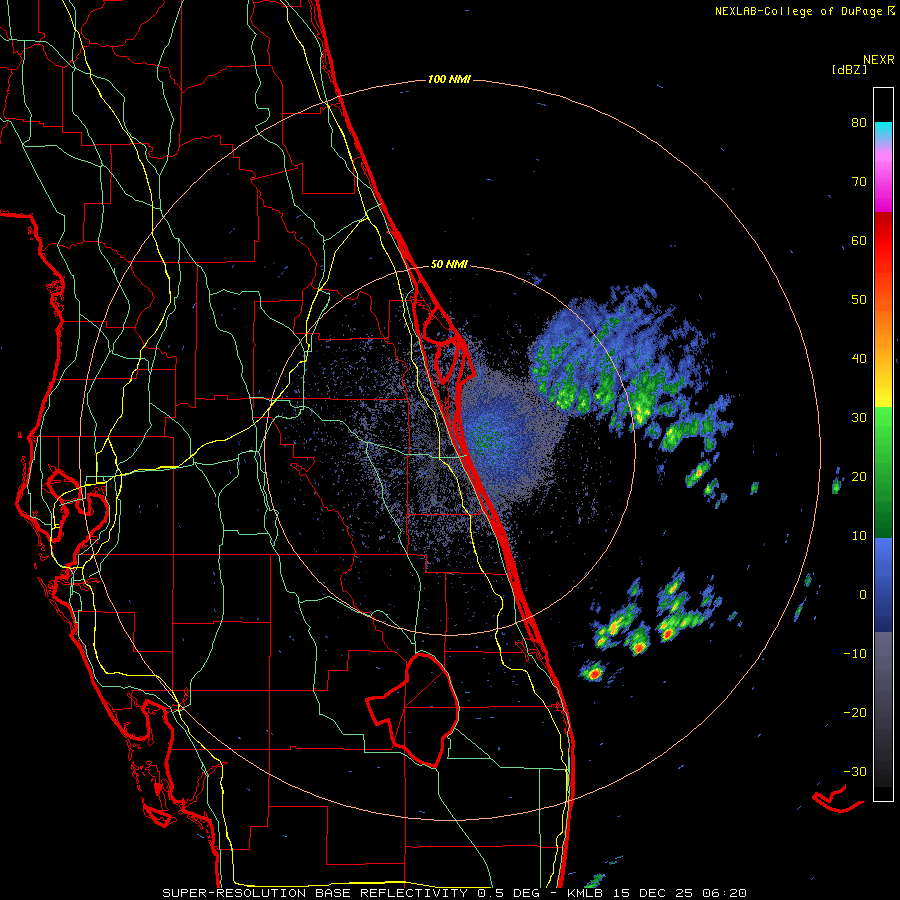This screenshot has width=900, height=900.
Task: Click the 60 value on dBZ scale
Action: (x=859, y=241)
